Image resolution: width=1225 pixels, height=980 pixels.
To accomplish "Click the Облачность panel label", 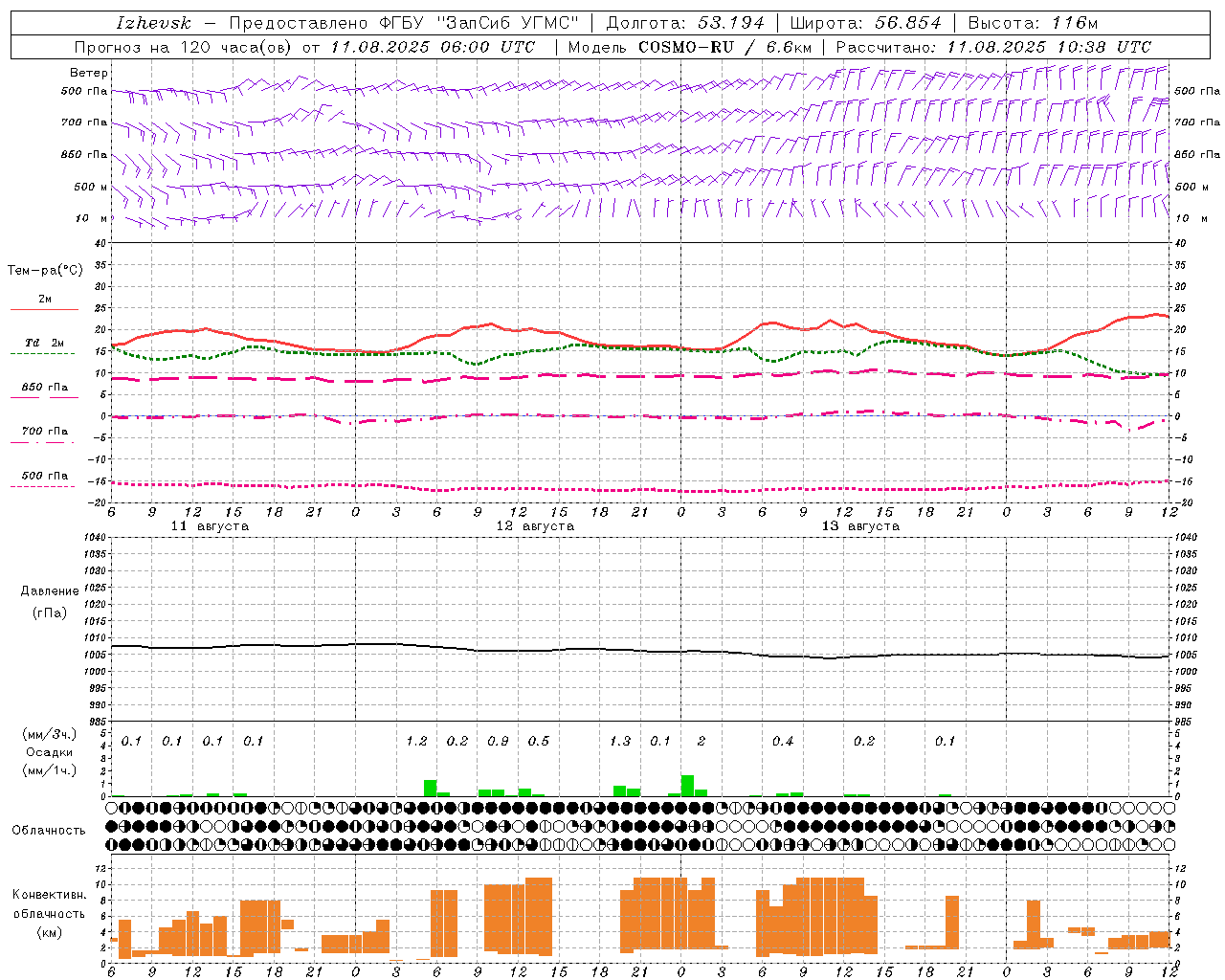I will pos(48,831).
